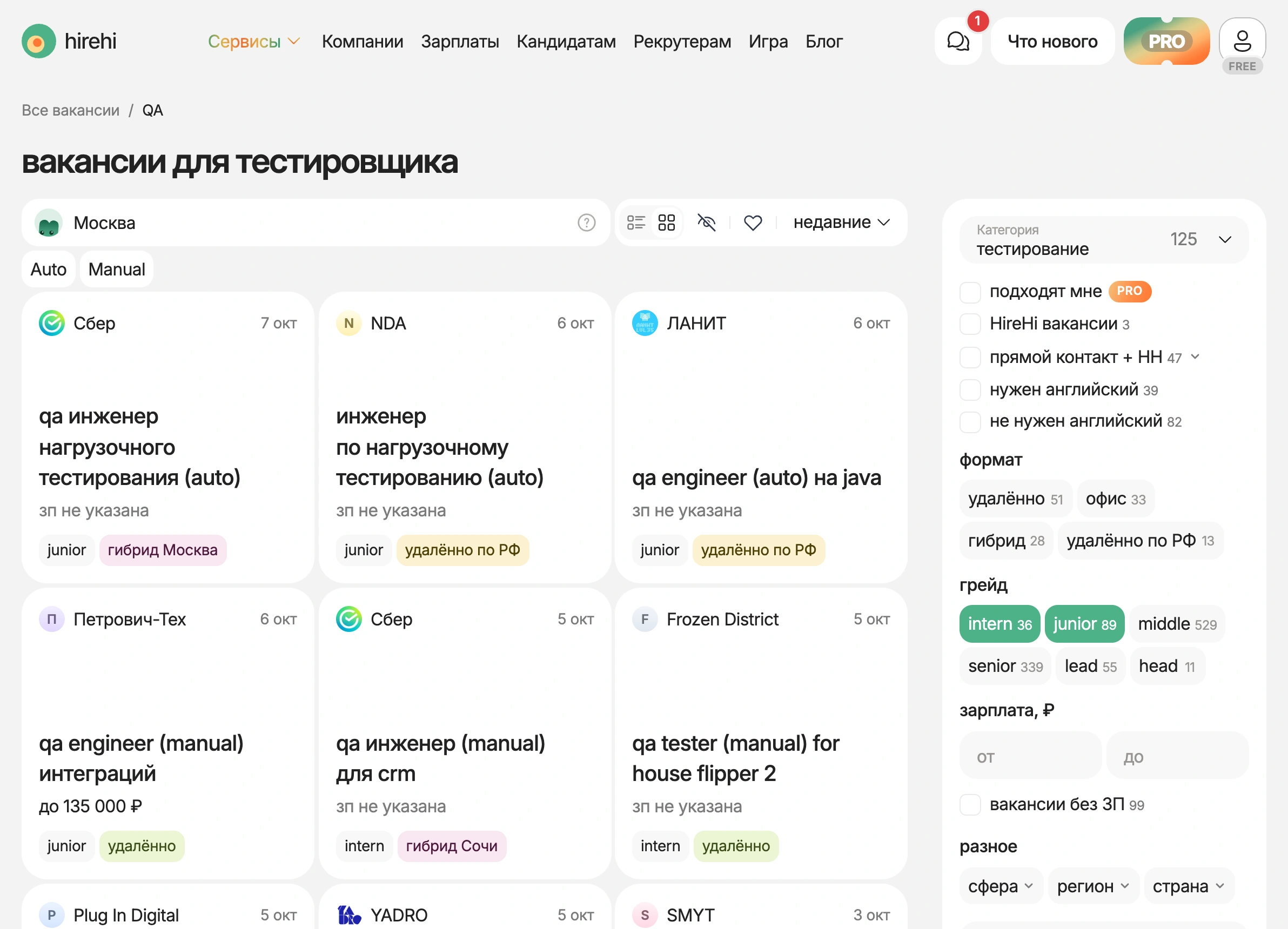
Task: Check the не нужен английский checkbox
Action: (x=970, y=421)
